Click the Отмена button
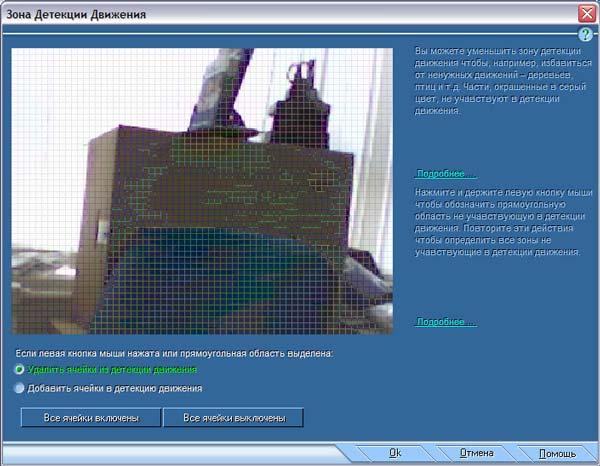 click(x=476, y=453)
